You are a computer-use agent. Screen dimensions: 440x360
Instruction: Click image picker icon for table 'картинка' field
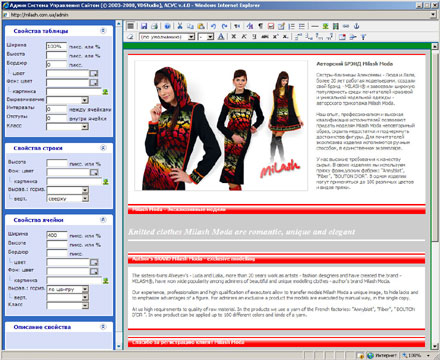click(105, 92)
